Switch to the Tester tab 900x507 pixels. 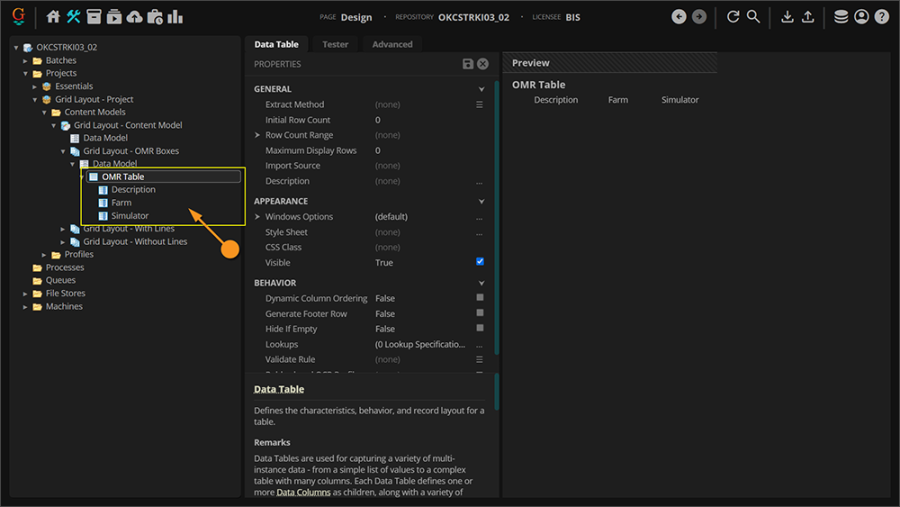point(335,44)
